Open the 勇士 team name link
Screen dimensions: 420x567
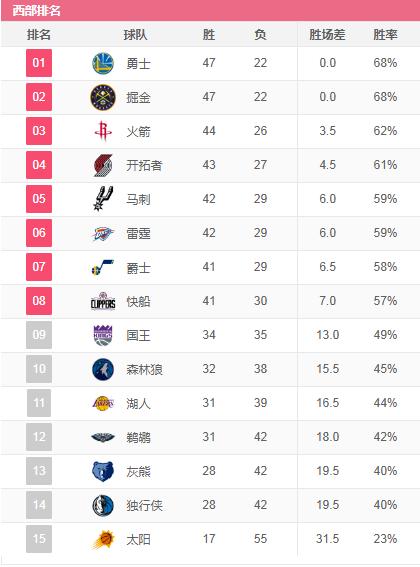tap(138, 64)
